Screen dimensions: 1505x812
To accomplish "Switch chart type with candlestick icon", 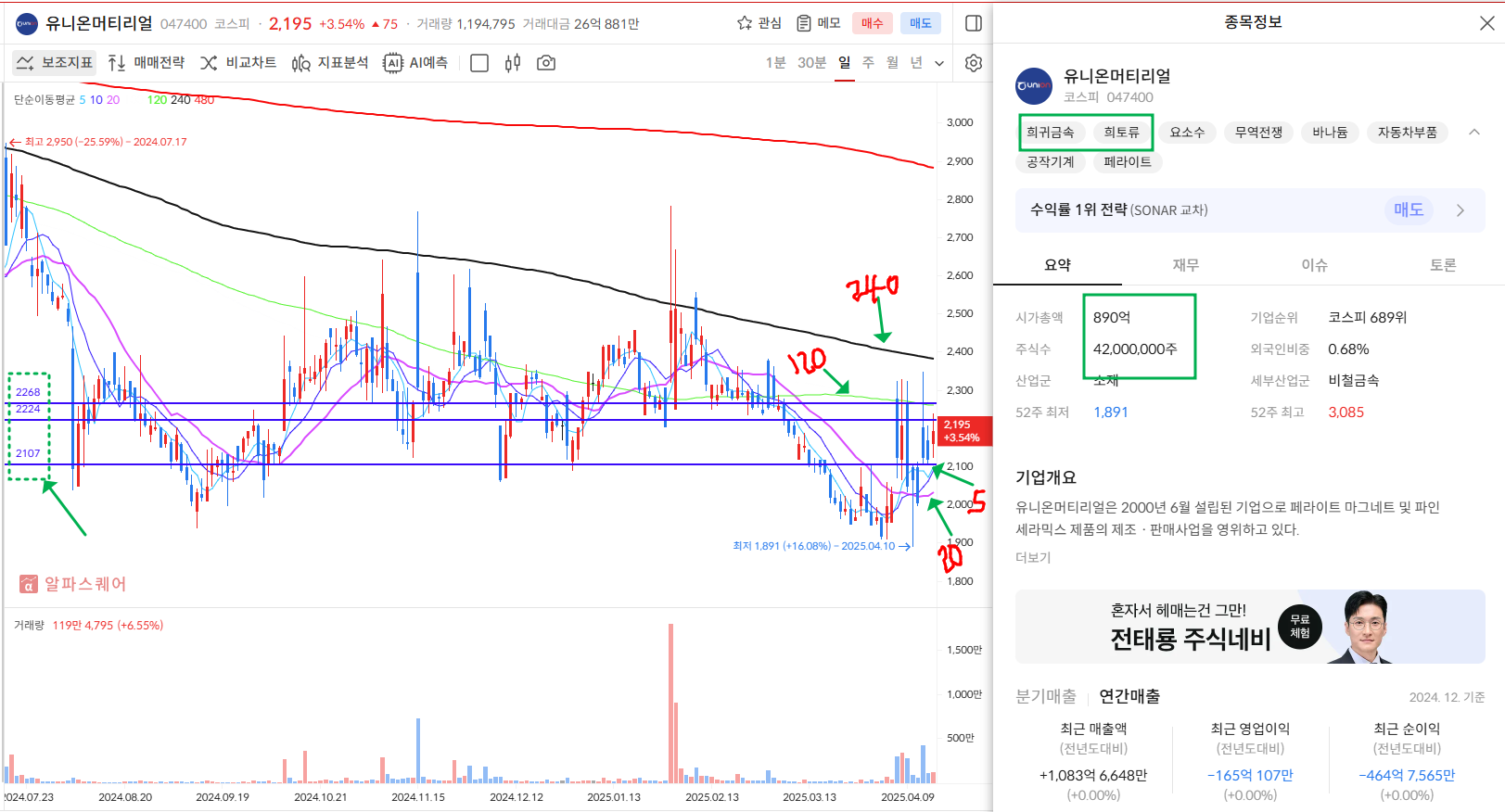I will (x=513, y=63).
